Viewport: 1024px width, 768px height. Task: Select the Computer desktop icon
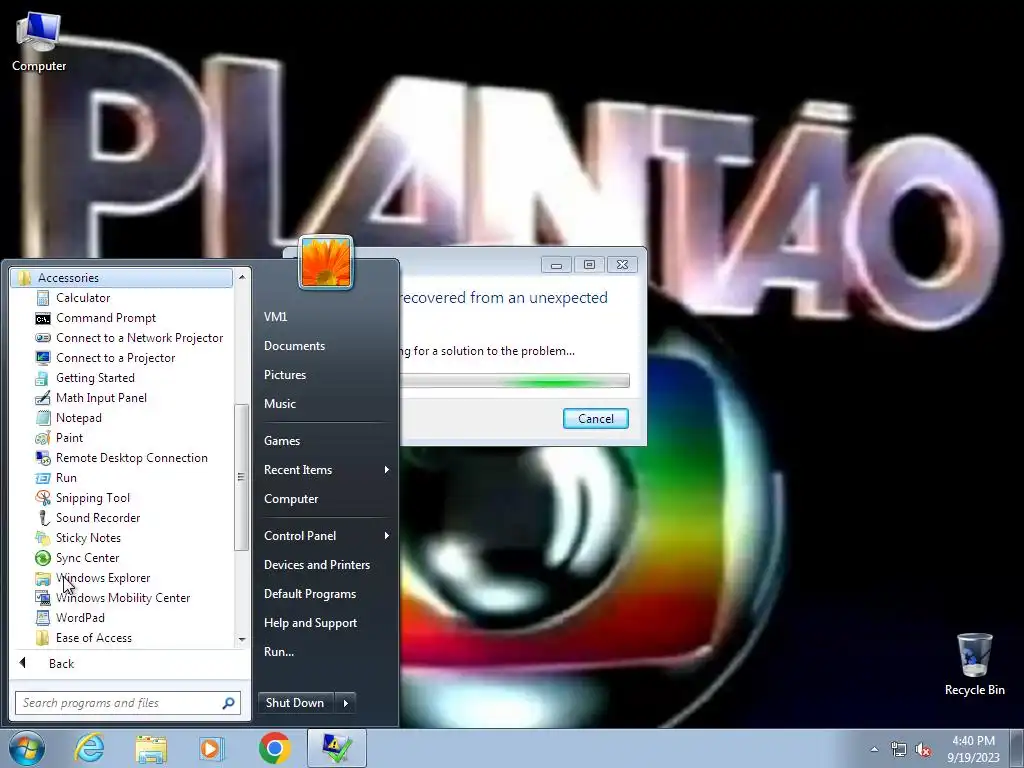tap(39, 40)
